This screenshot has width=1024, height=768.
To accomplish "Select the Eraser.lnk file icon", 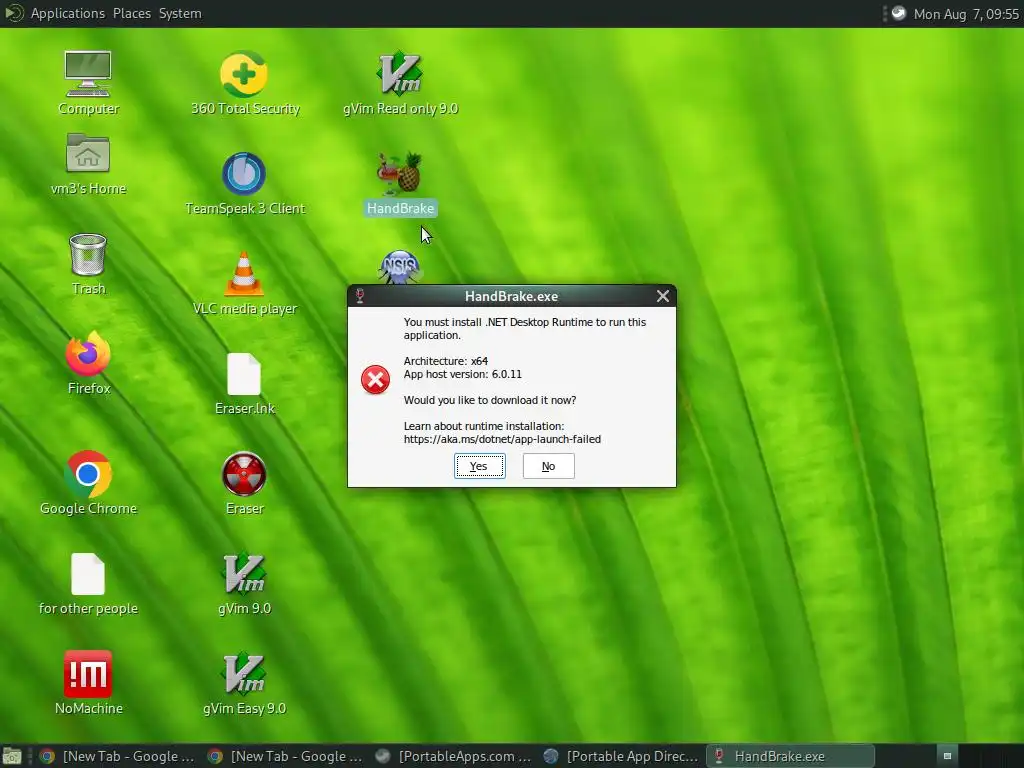I will [x=244, y=374].
